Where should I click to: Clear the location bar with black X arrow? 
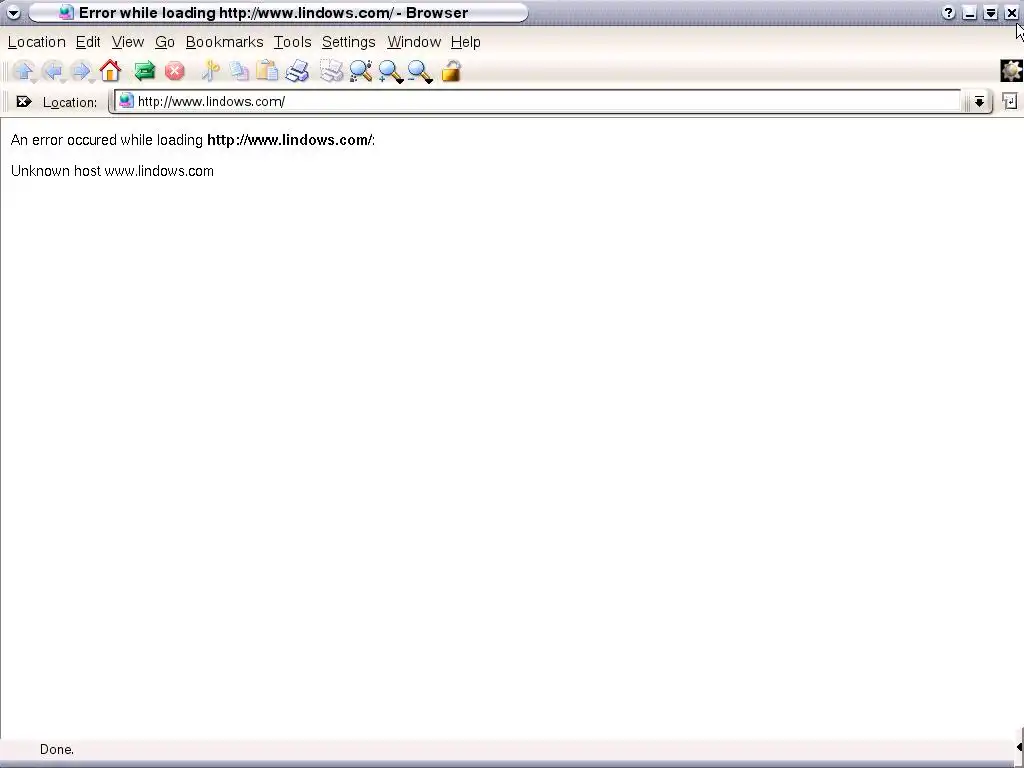24,101
